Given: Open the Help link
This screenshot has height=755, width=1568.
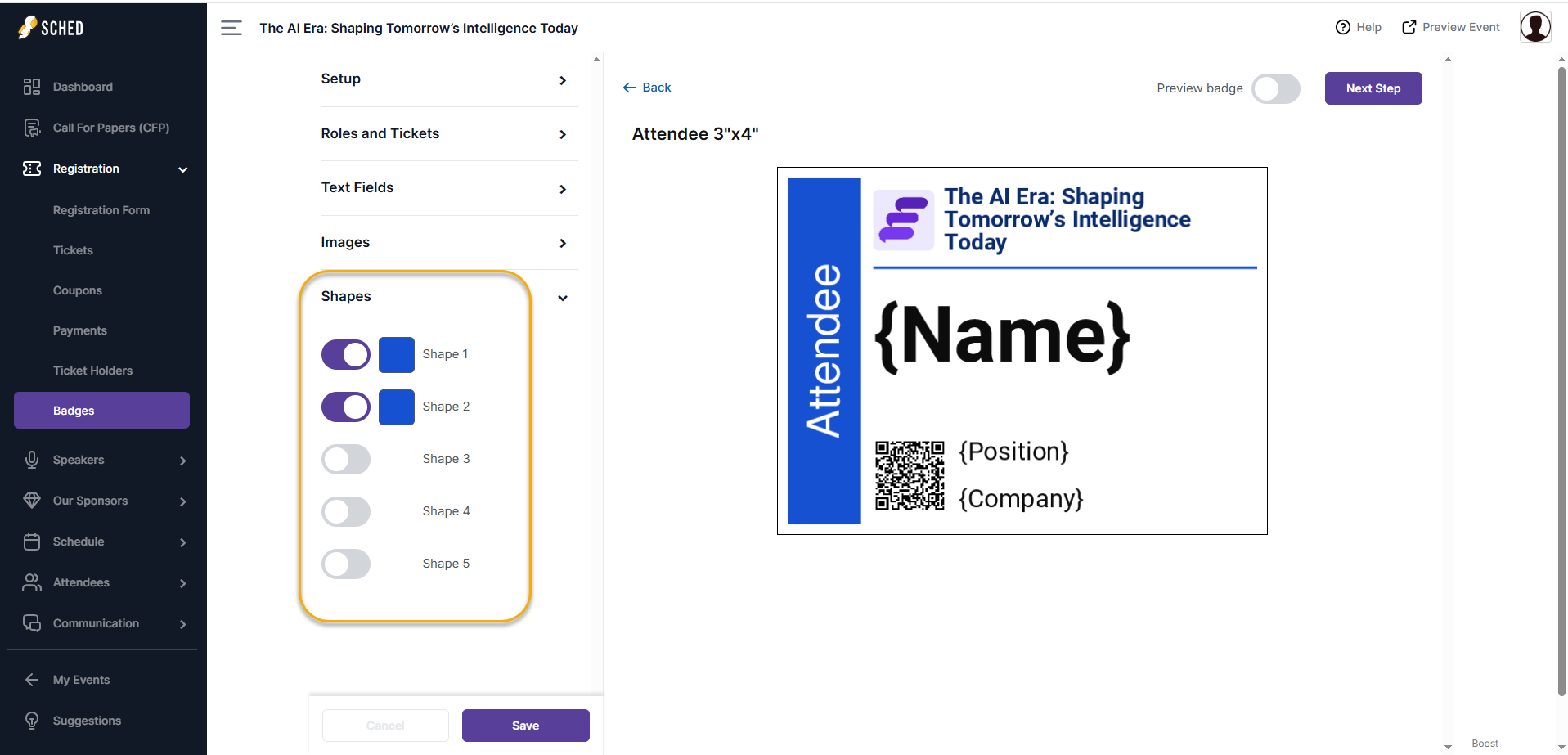Looking at the screenshot, I should tap(1359, 27).
